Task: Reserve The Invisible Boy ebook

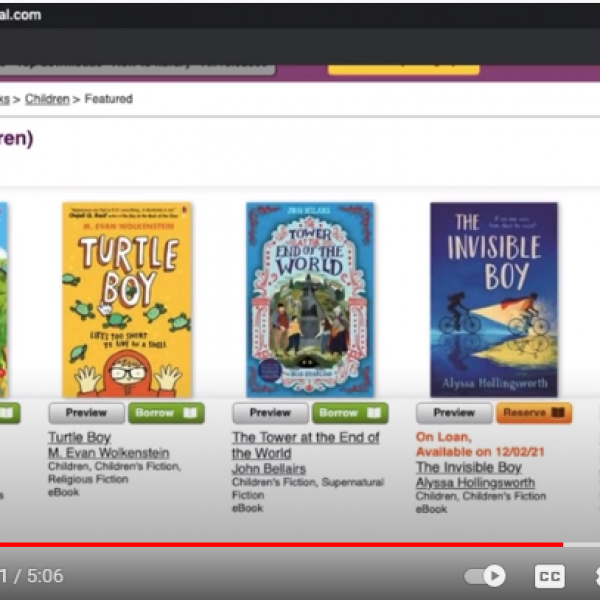Action: (x=534, y=413)
